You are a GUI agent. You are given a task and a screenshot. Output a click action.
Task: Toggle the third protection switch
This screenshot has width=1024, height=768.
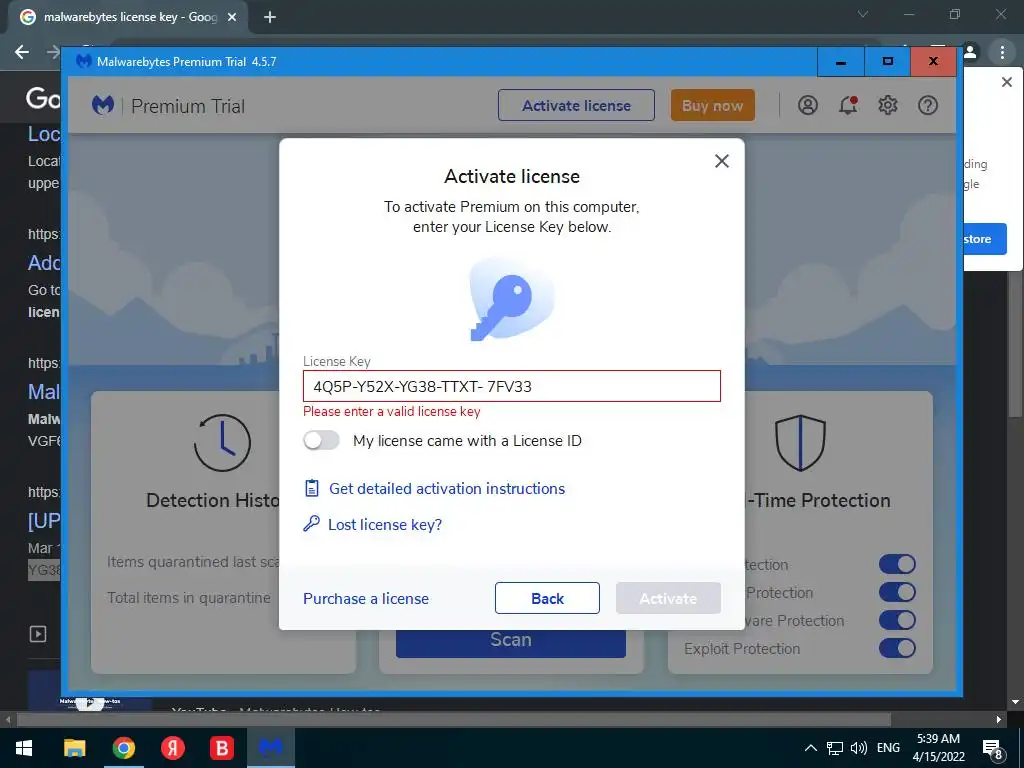click(x=897, y=620)
